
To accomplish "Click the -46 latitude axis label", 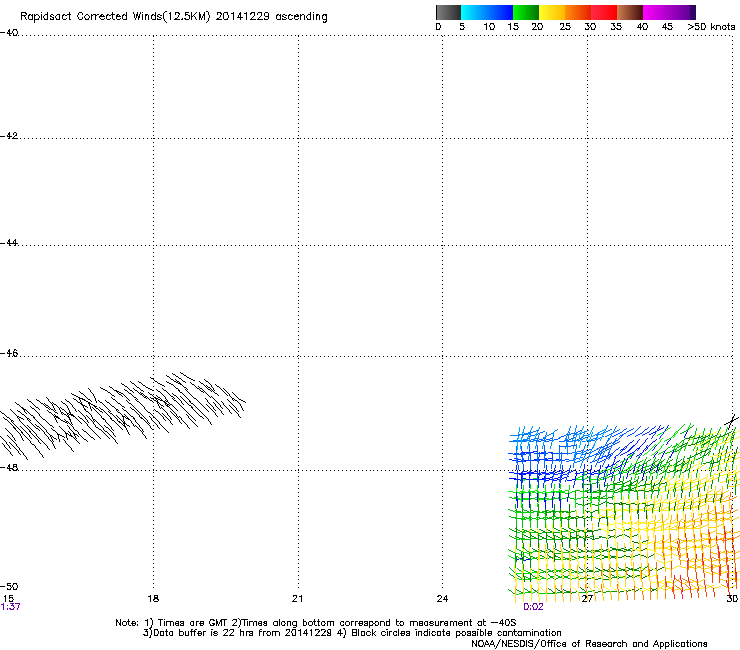I will (x=9, y=354).
